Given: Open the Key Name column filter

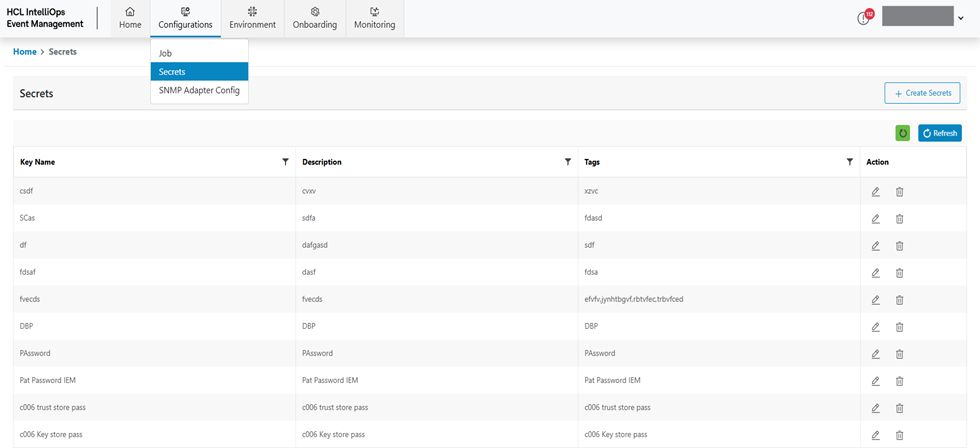Looking at the screenshot, I should click(x=285, y=162).
